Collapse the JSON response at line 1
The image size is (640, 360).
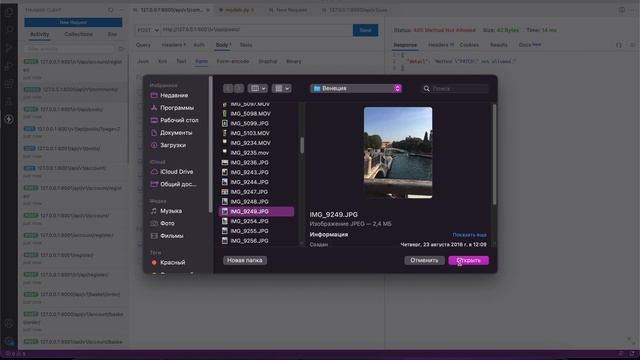coord(398,55)
